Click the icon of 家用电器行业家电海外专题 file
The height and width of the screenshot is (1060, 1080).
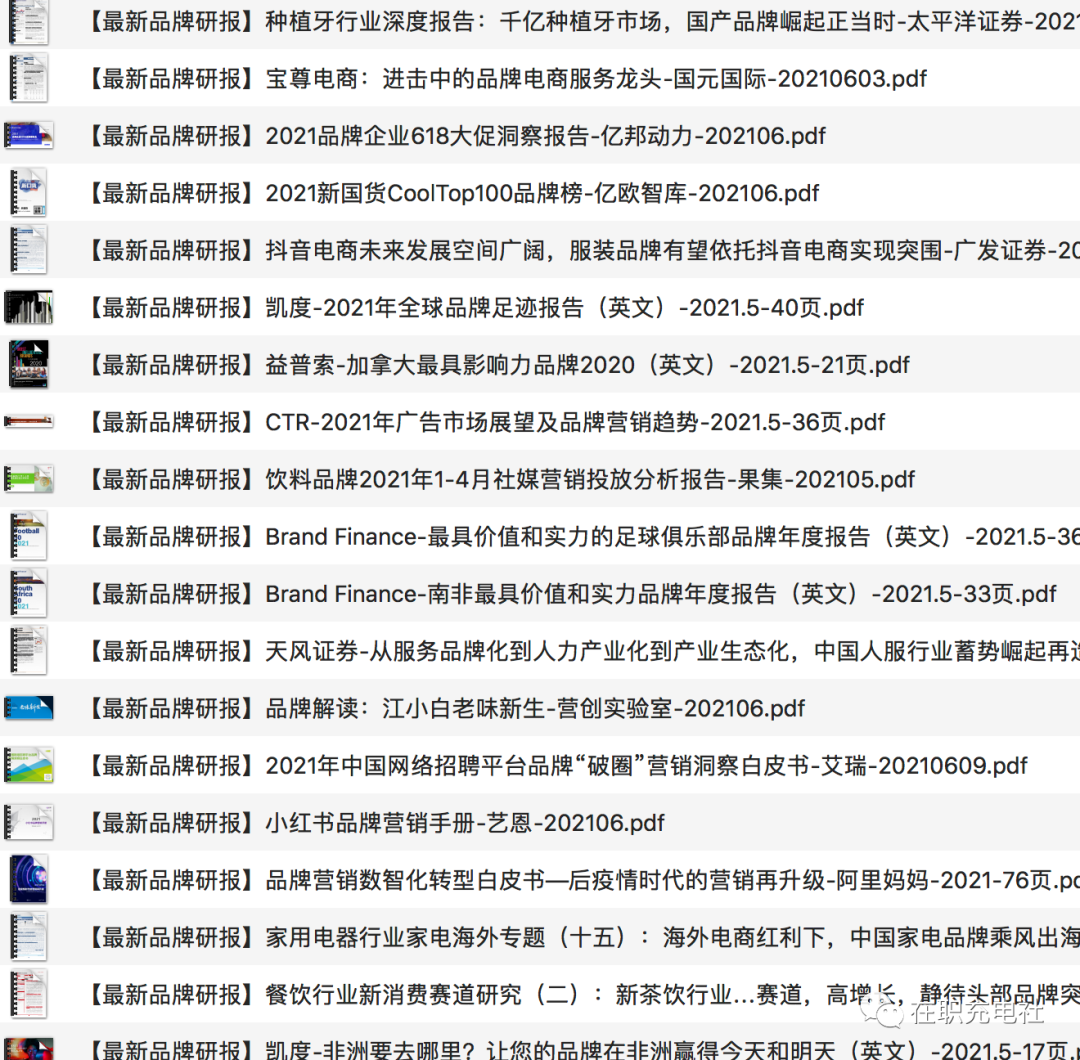click(x=28, y=936)
